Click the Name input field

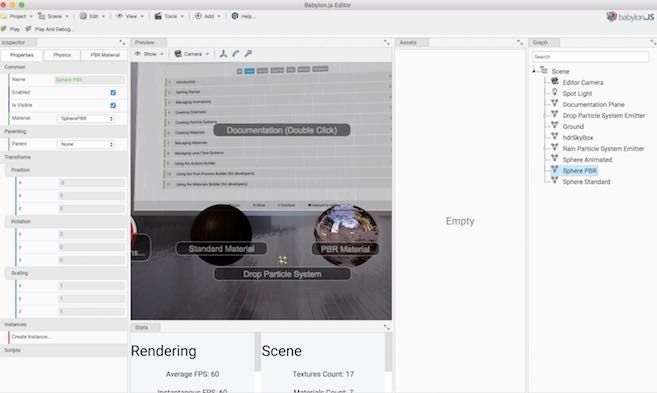tap(89, 80)
